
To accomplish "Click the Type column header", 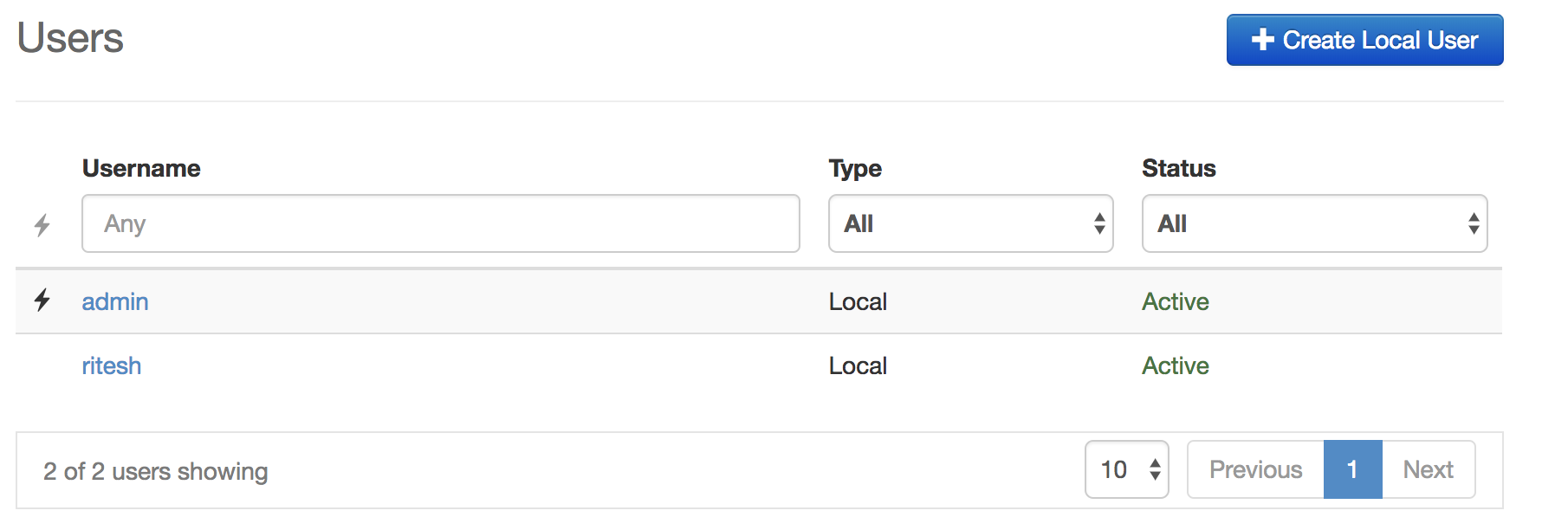I will (x=855, y=168).
